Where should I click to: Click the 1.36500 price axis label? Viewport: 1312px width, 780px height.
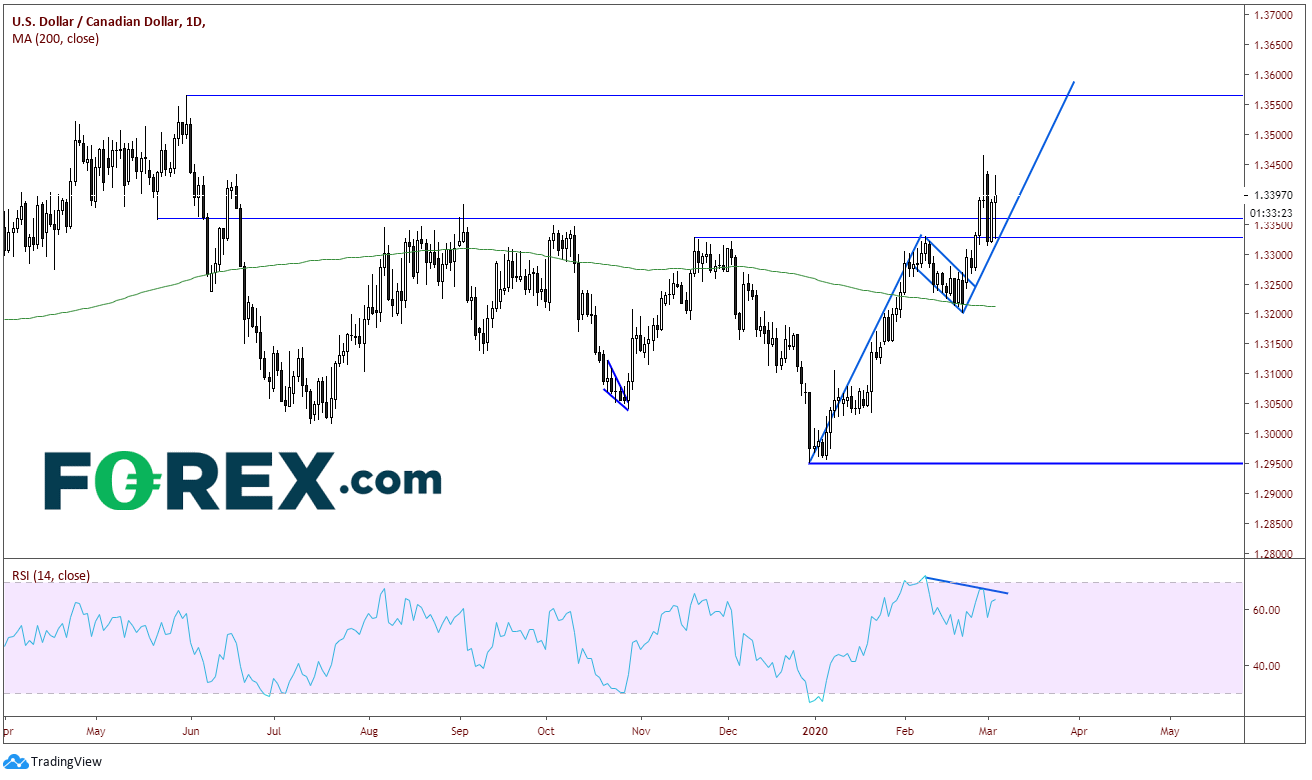pos(1274,45)
